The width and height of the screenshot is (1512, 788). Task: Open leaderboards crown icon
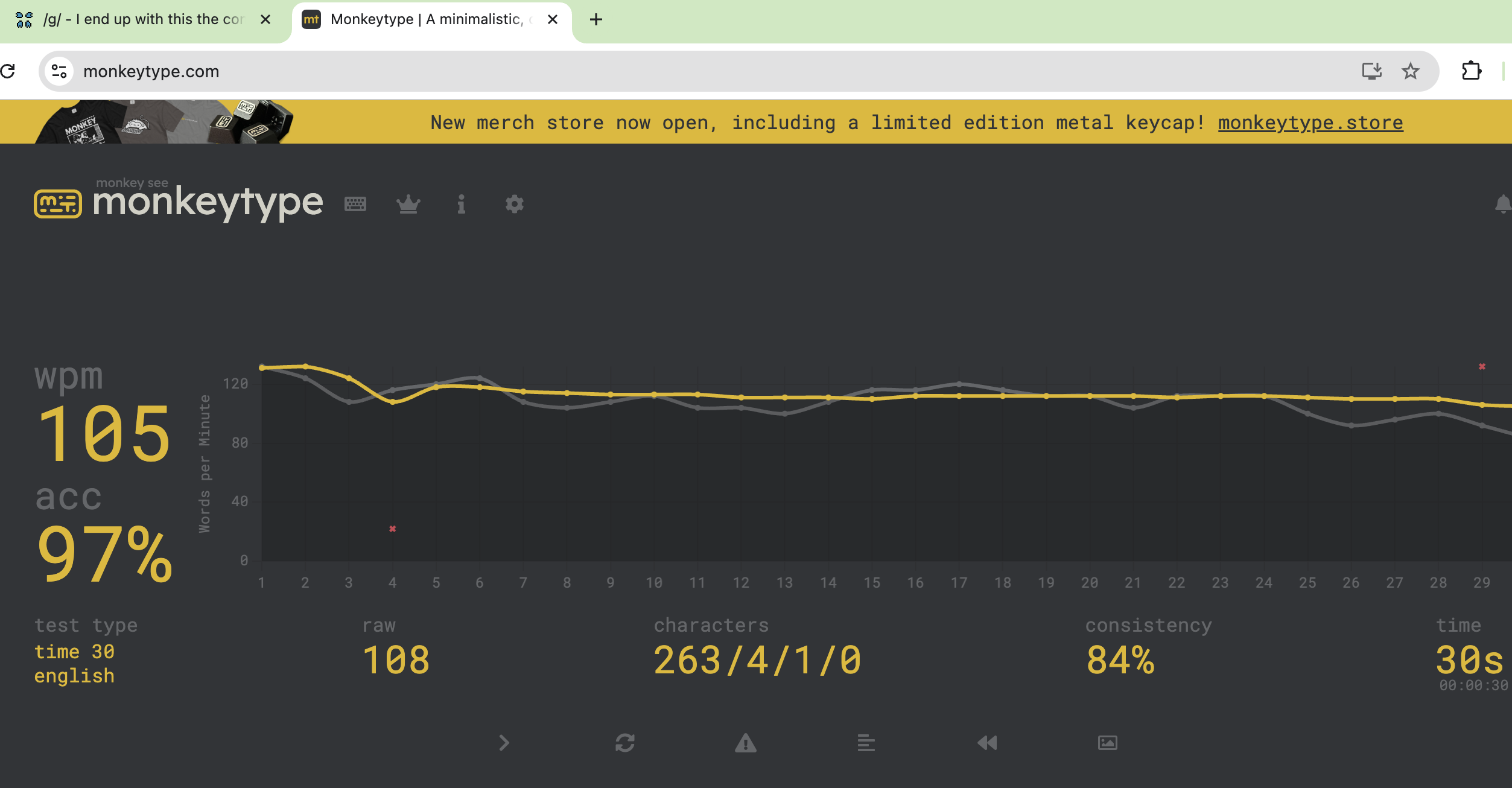[408, 204]
